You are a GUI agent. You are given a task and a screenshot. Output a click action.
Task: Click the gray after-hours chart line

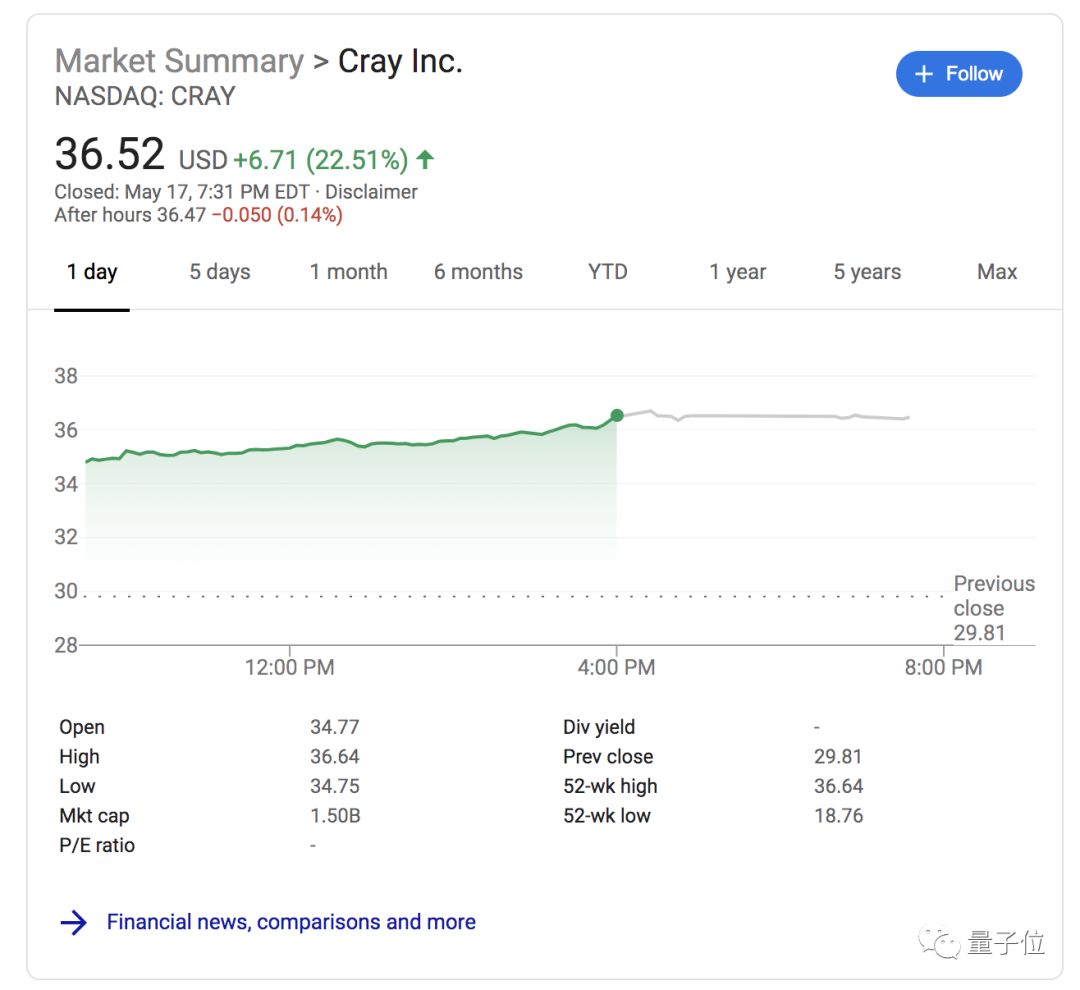pos(760,415)
